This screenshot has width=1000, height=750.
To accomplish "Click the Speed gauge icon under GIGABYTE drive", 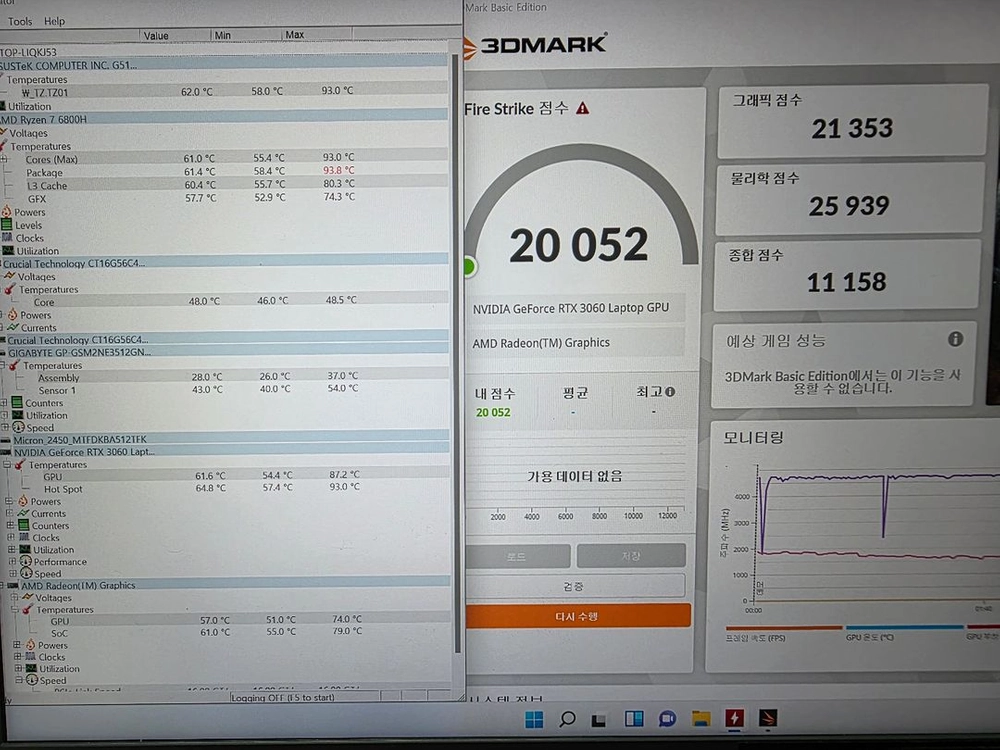I will [18, 427].
